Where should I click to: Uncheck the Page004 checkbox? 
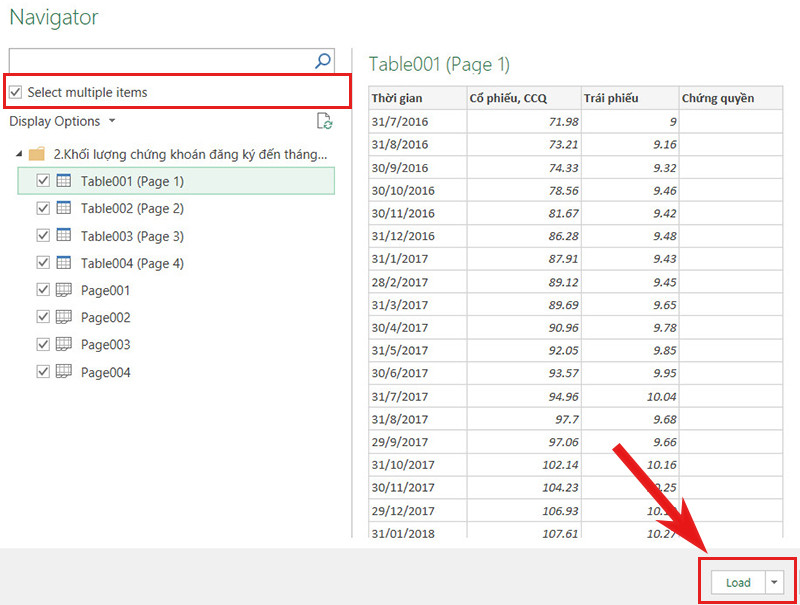coord(42,372)
